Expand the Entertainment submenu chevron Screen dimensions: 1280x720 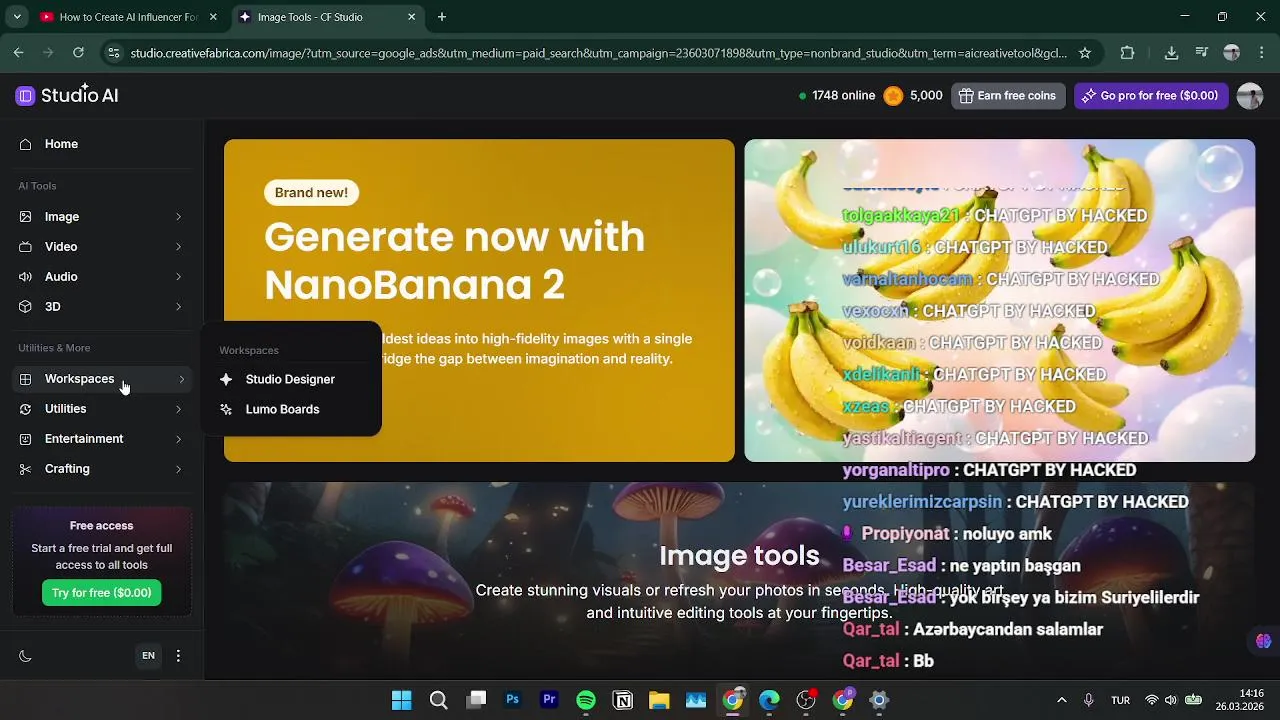coord(179,439)
